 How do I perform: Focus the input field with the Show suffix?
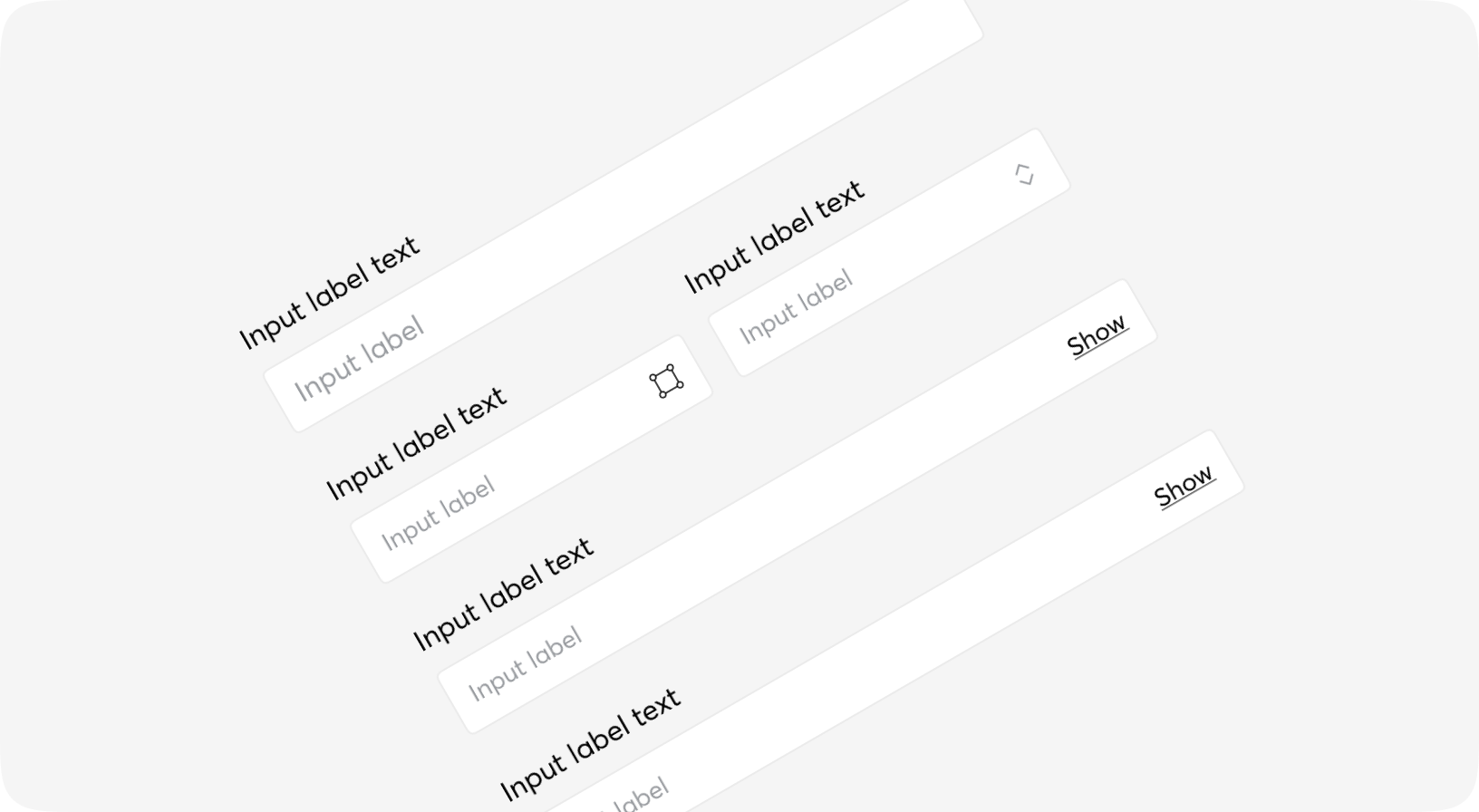[797, 308]
